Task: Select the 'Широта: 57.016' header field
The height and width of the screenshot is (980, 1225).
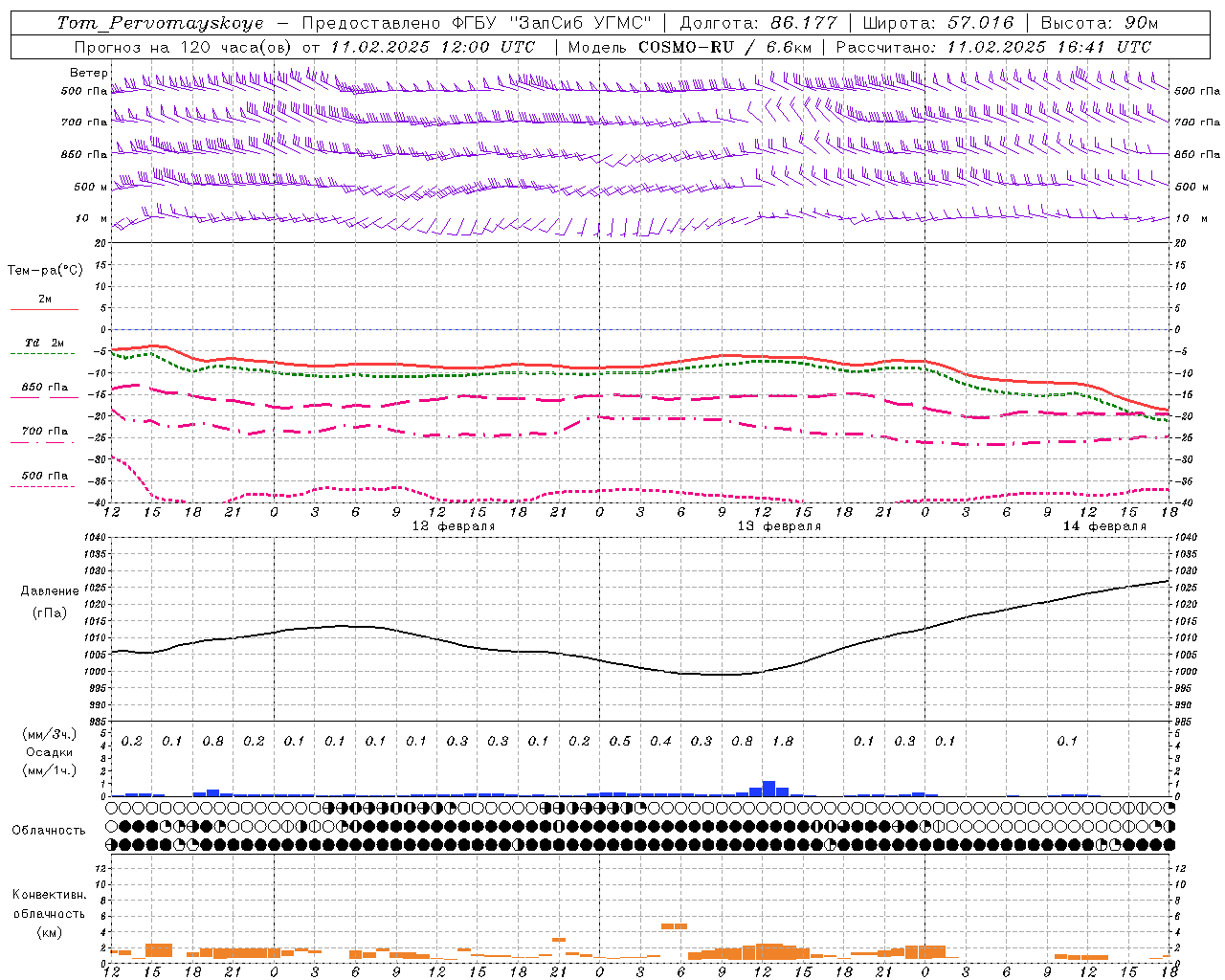Action: click(938, 23)
